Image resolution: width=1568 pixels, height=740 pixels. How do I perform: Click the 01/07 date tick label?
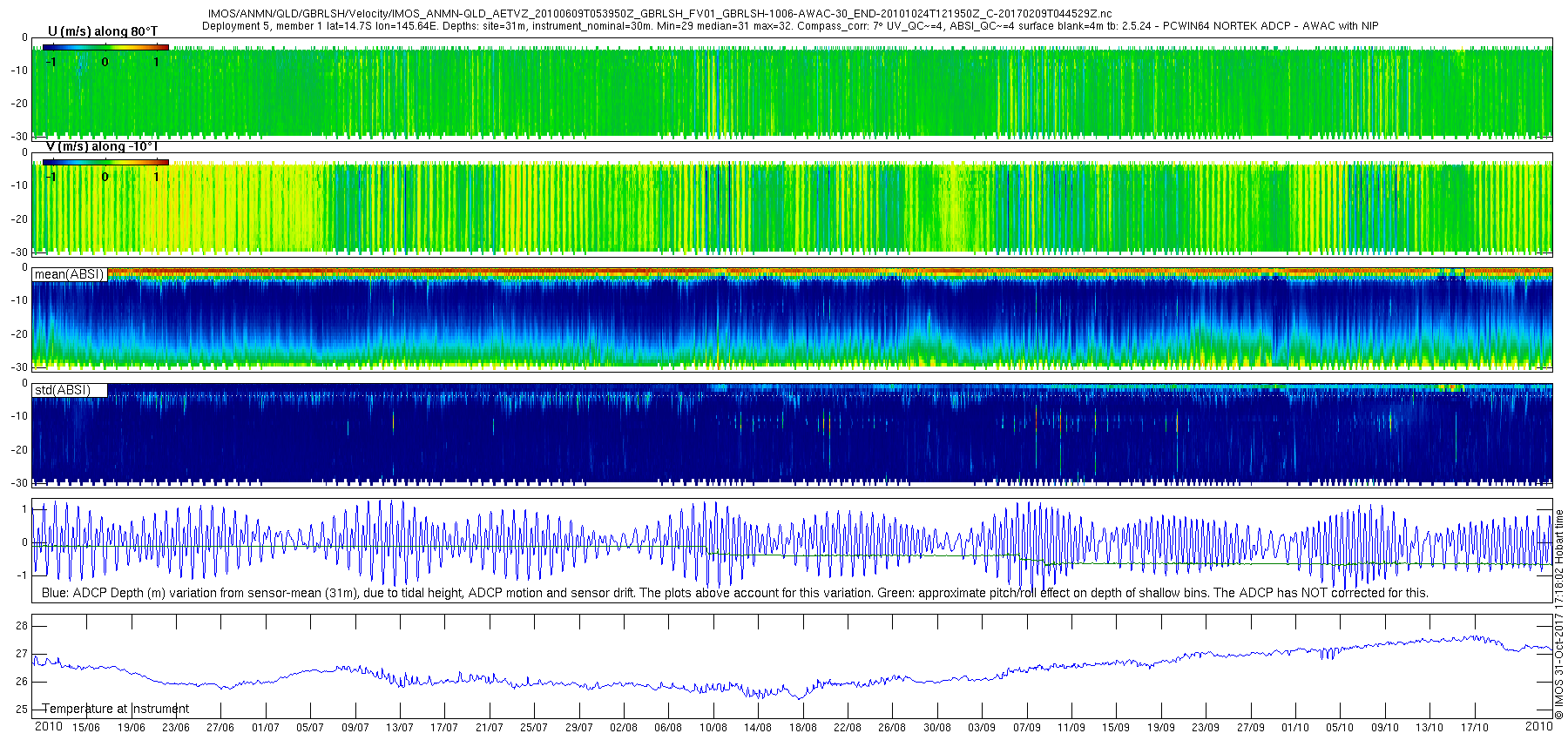pos(265,728)
